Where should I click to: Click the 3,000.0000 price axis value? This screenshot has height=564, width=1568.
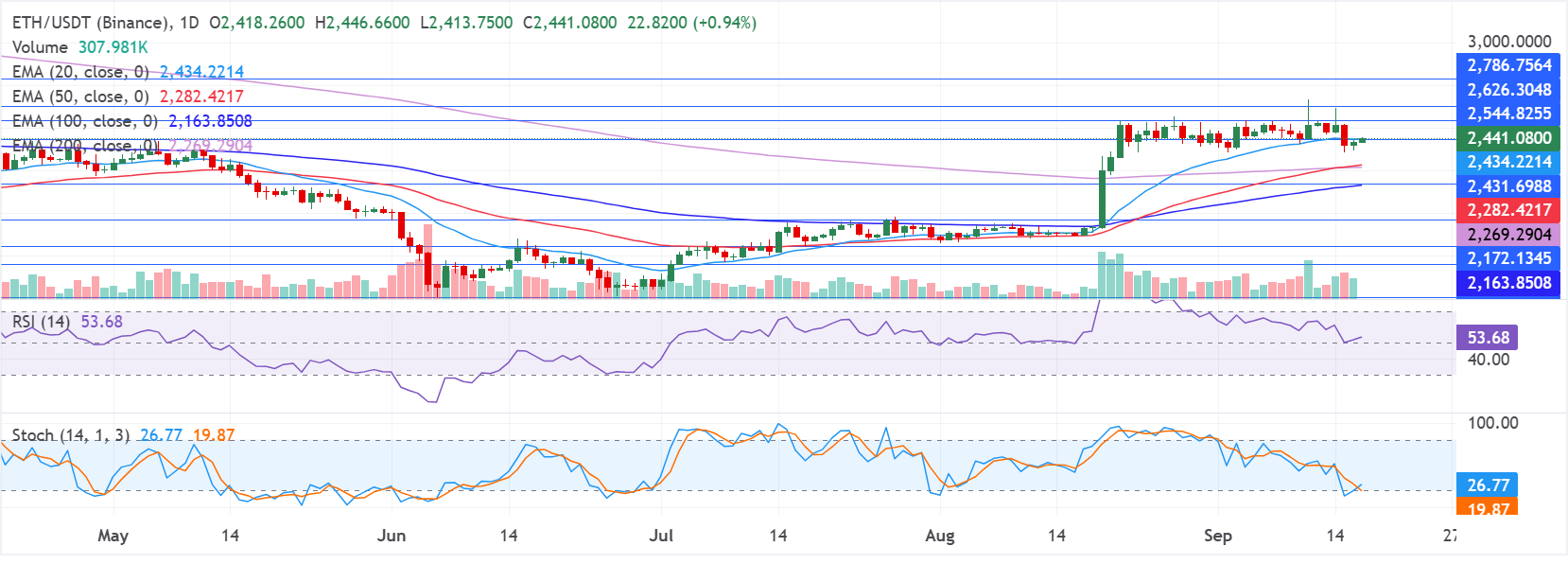(1508, 41)
